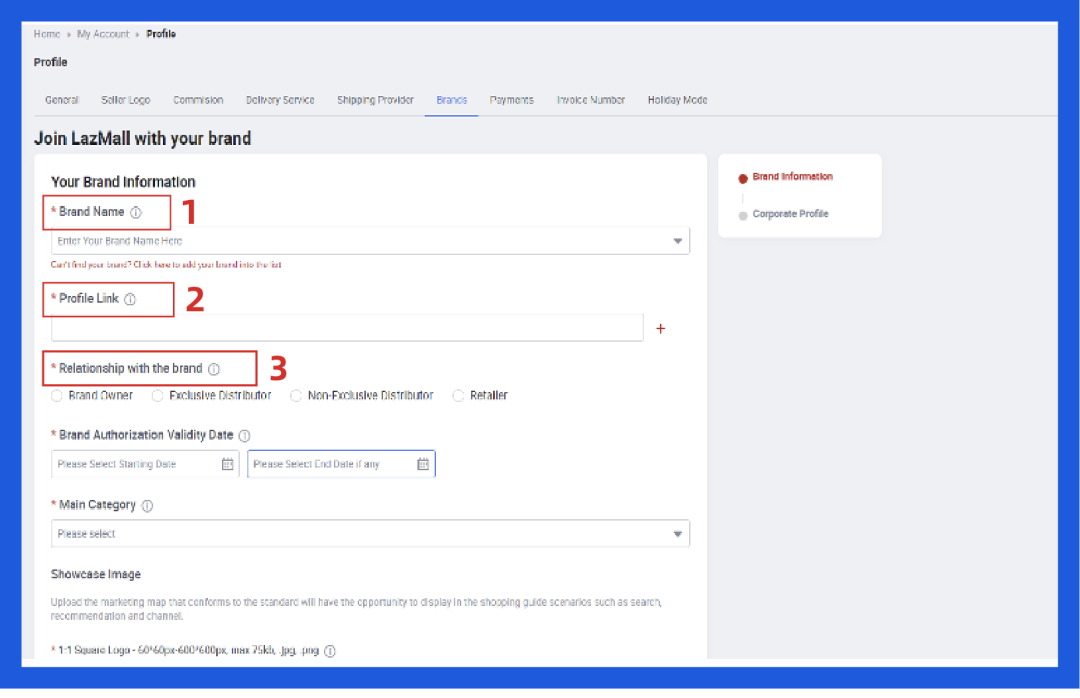Select the Brands tab
The image size is (1080, 698).
(x=452, y=100)
